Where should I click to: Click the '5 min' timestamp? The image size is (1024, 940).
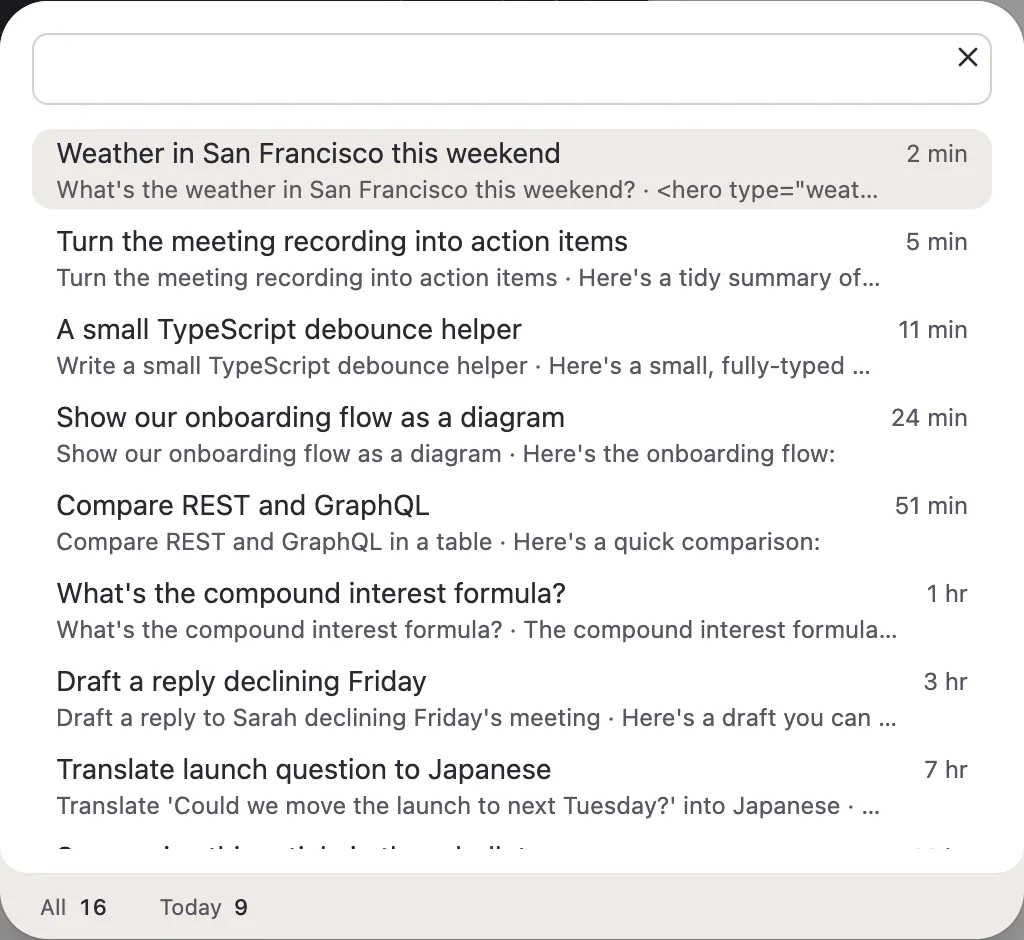(936, 242)
